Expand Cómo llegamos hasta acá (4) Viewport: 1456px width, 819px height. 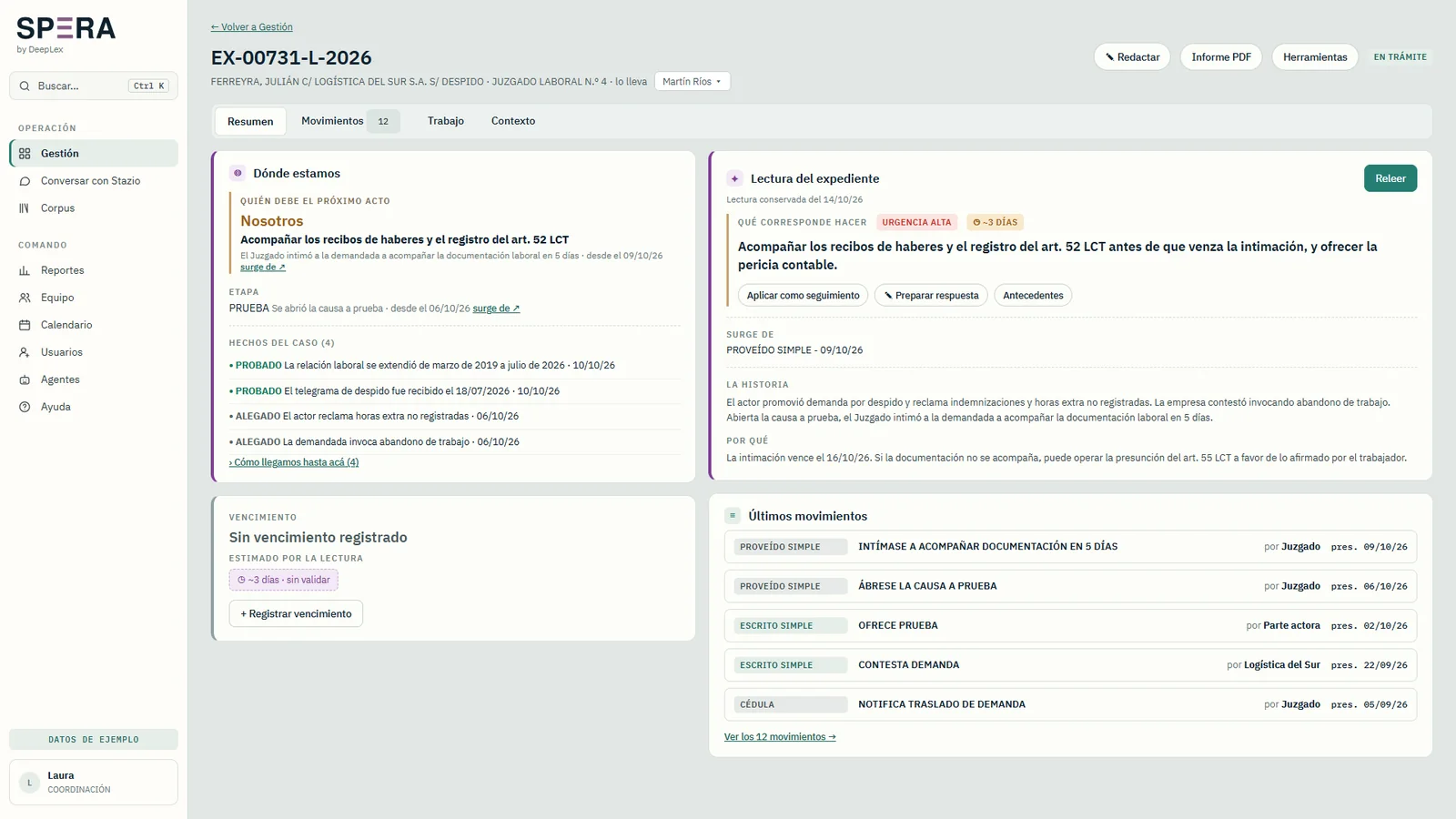coord(294,462)
